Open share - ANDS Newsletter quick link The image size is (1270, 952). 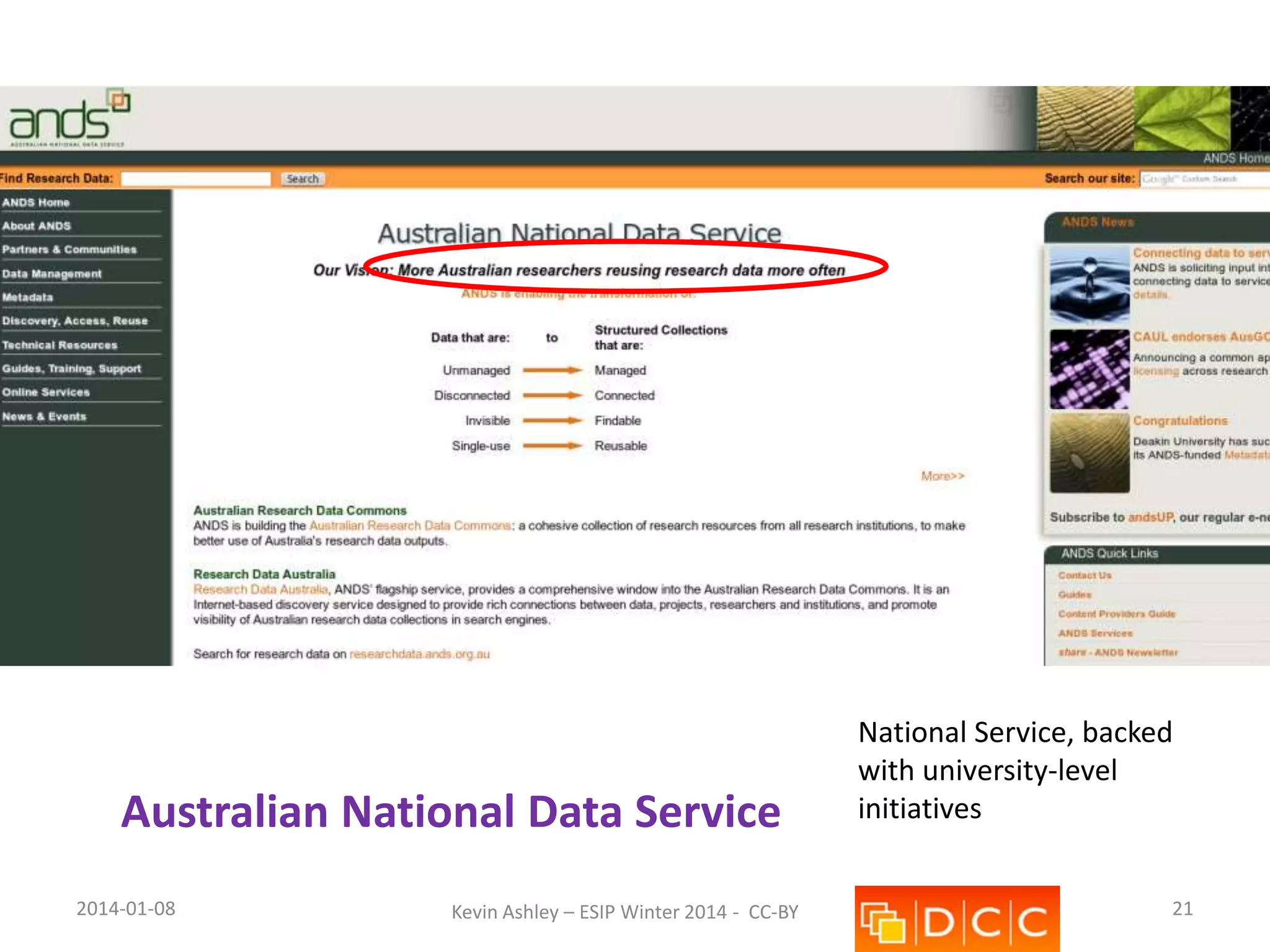[1118, 653]
